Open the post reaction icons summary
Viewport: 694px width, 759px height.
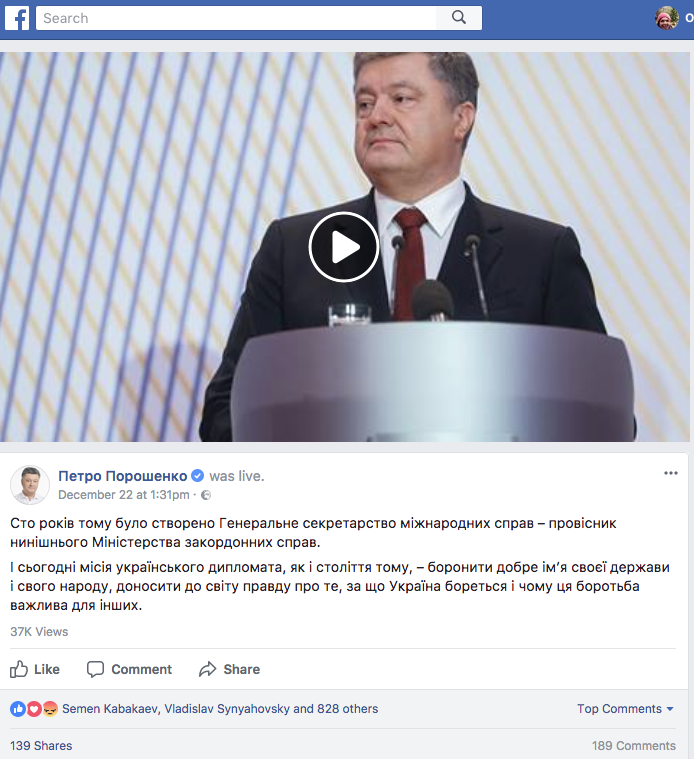34,709
